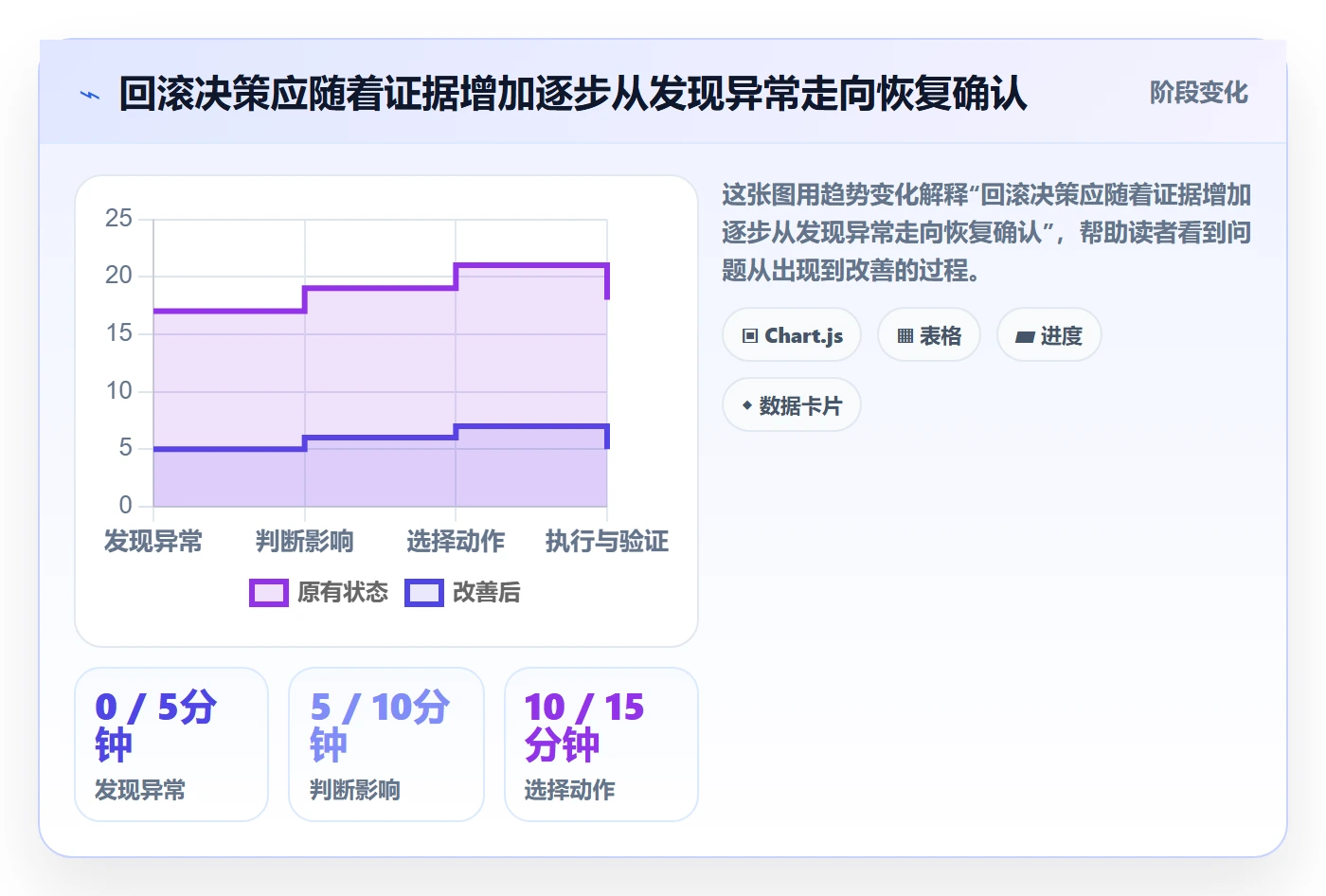This screenshot has height=896, width=1326.
Task: Select the 进度 tag
Action: [x=1049, y=334]
